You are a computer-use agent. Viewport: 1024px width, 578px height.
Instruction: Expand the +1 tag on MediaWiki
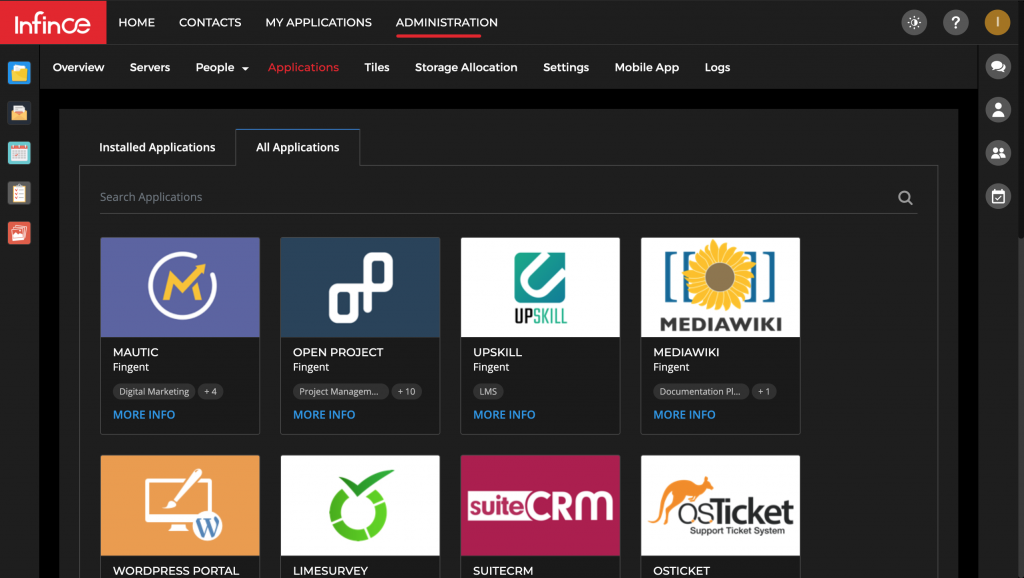pos(764,392)
